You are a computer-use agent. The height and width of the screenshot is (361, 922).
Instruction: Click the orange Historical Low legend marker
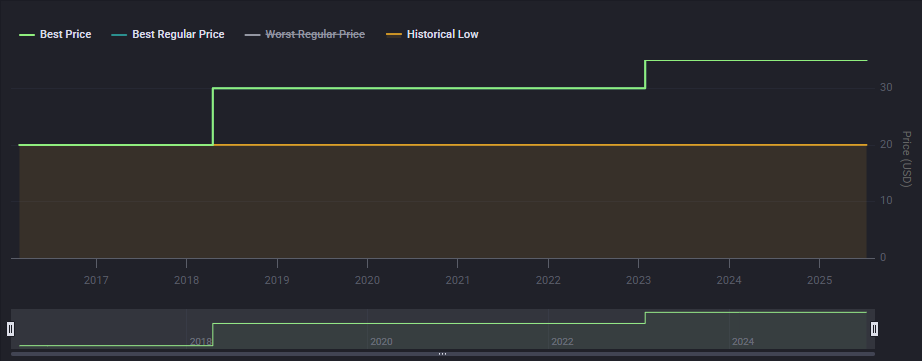(394, 35)
